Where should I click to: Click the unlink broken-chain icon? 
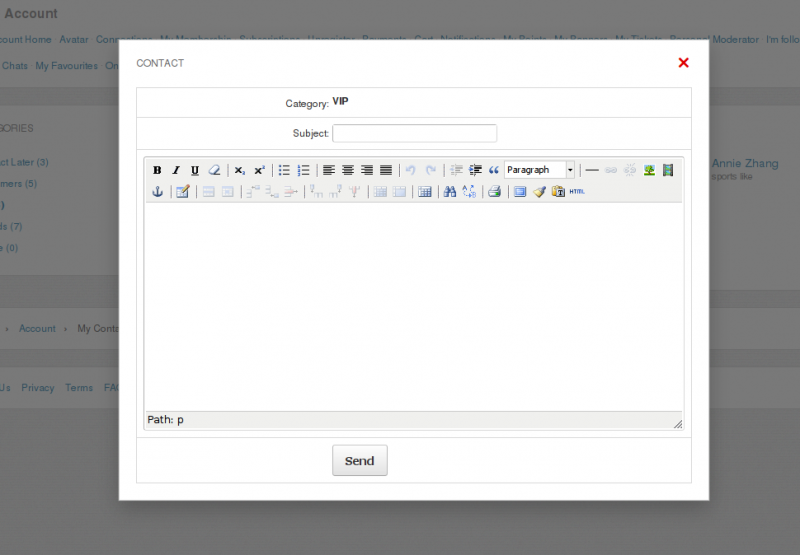630,170
